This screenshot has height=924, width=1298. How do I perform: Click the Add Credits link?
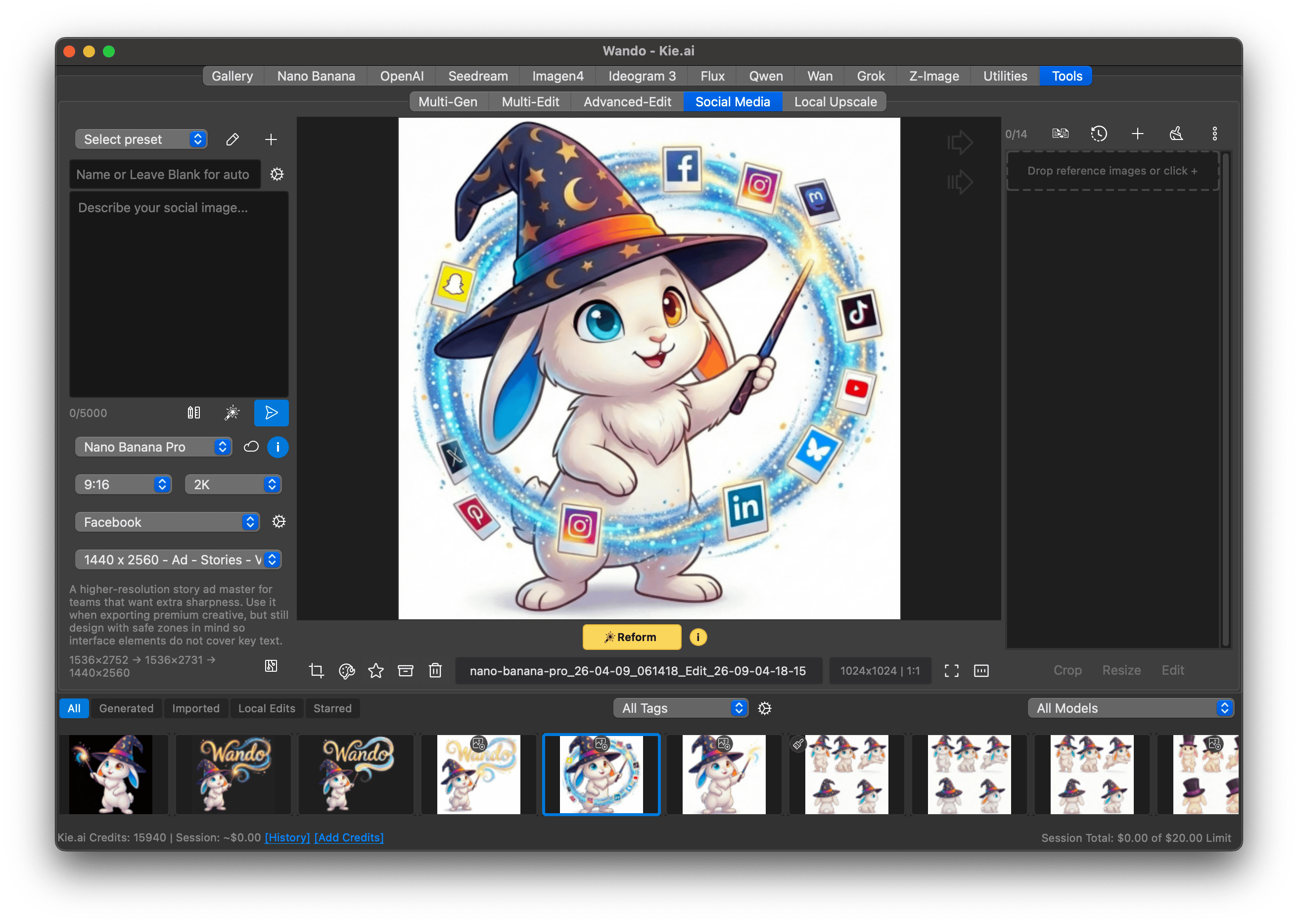pyautogui.click(x=349, y=837)
